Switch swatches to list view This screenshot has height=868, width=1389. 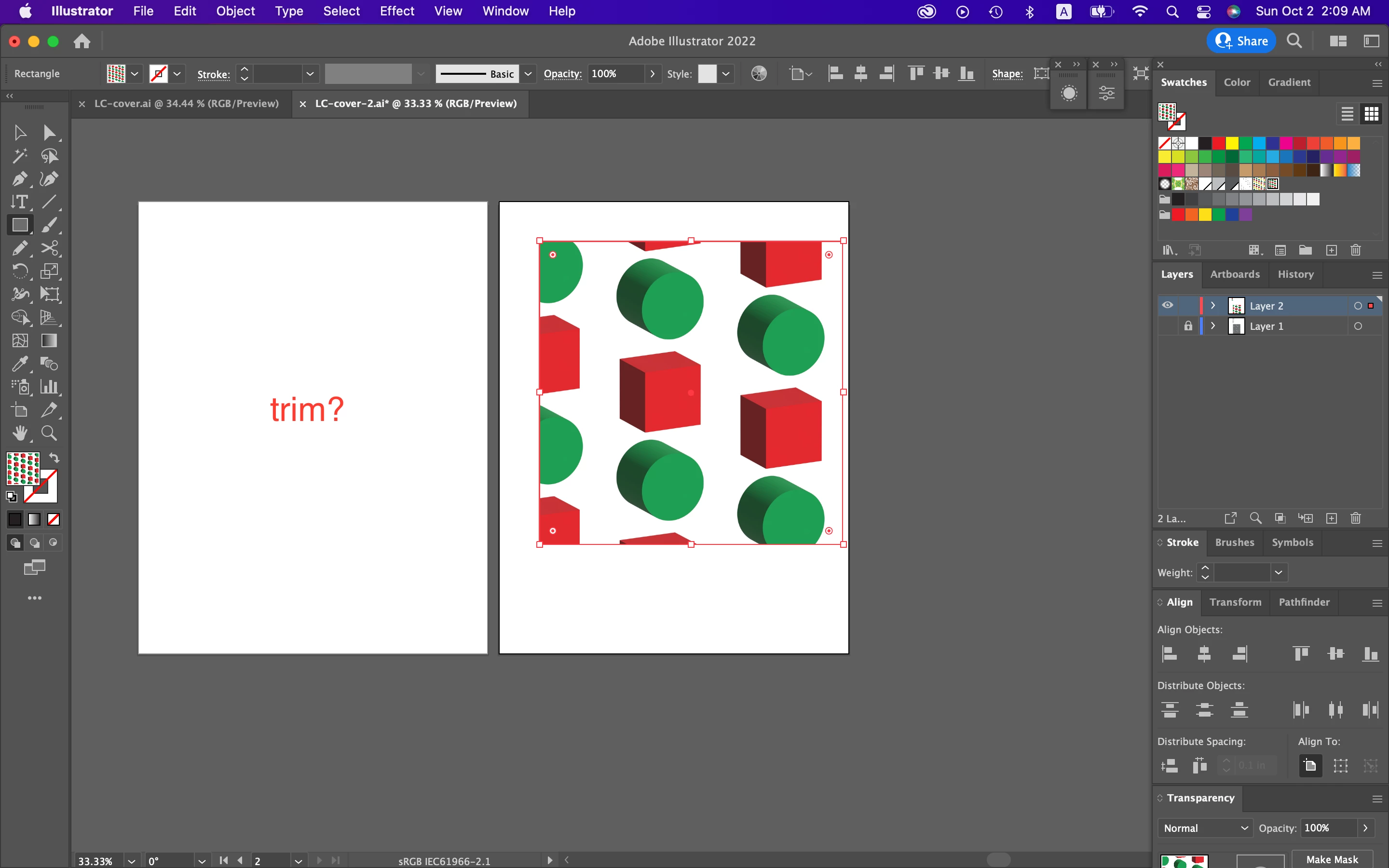coord(1347,114)
